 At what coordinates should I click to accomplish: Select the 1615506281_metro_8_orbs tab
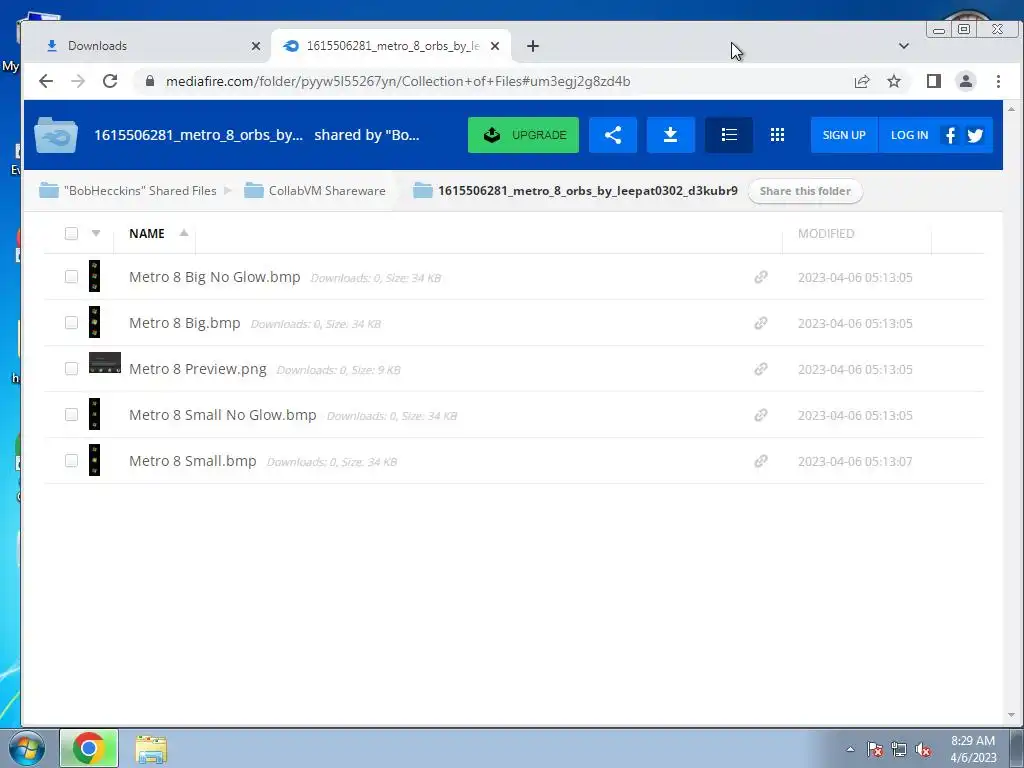pos(391,46)
